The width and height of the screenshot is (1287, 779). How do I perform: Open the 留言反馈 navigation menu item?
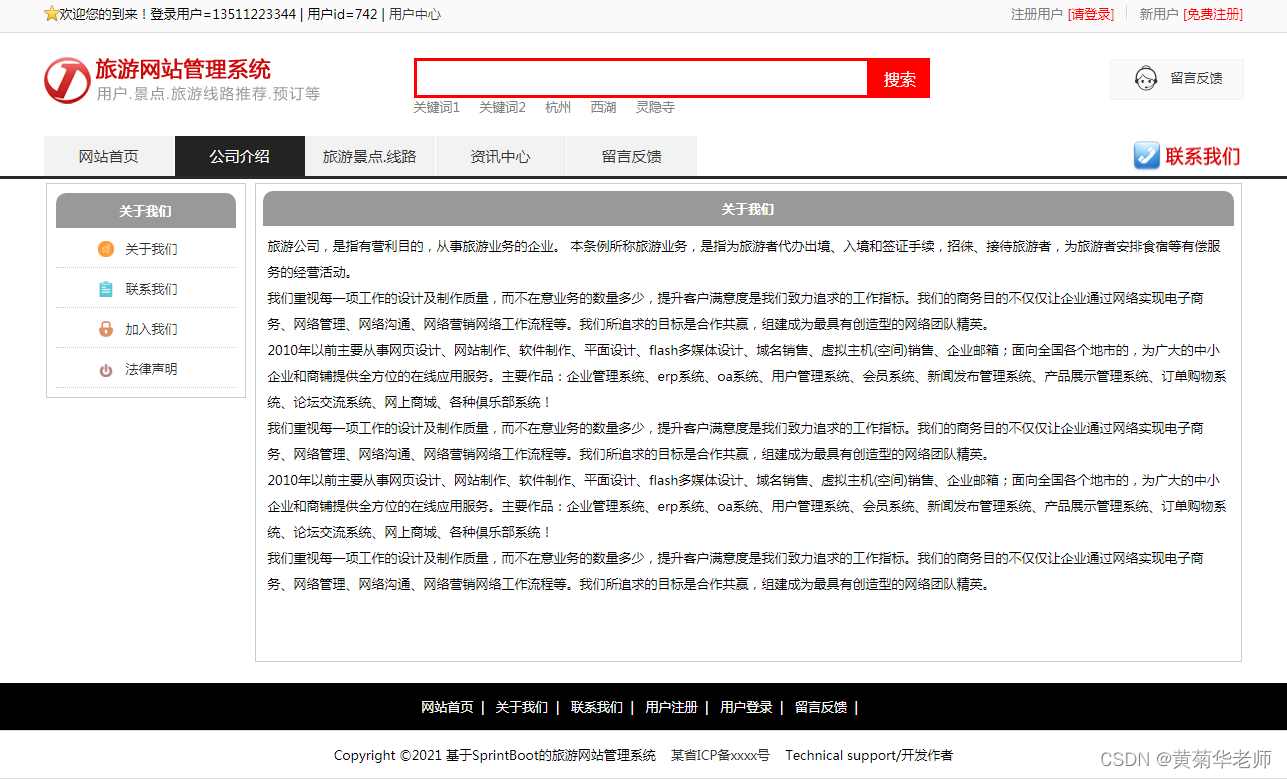[631, 156]
